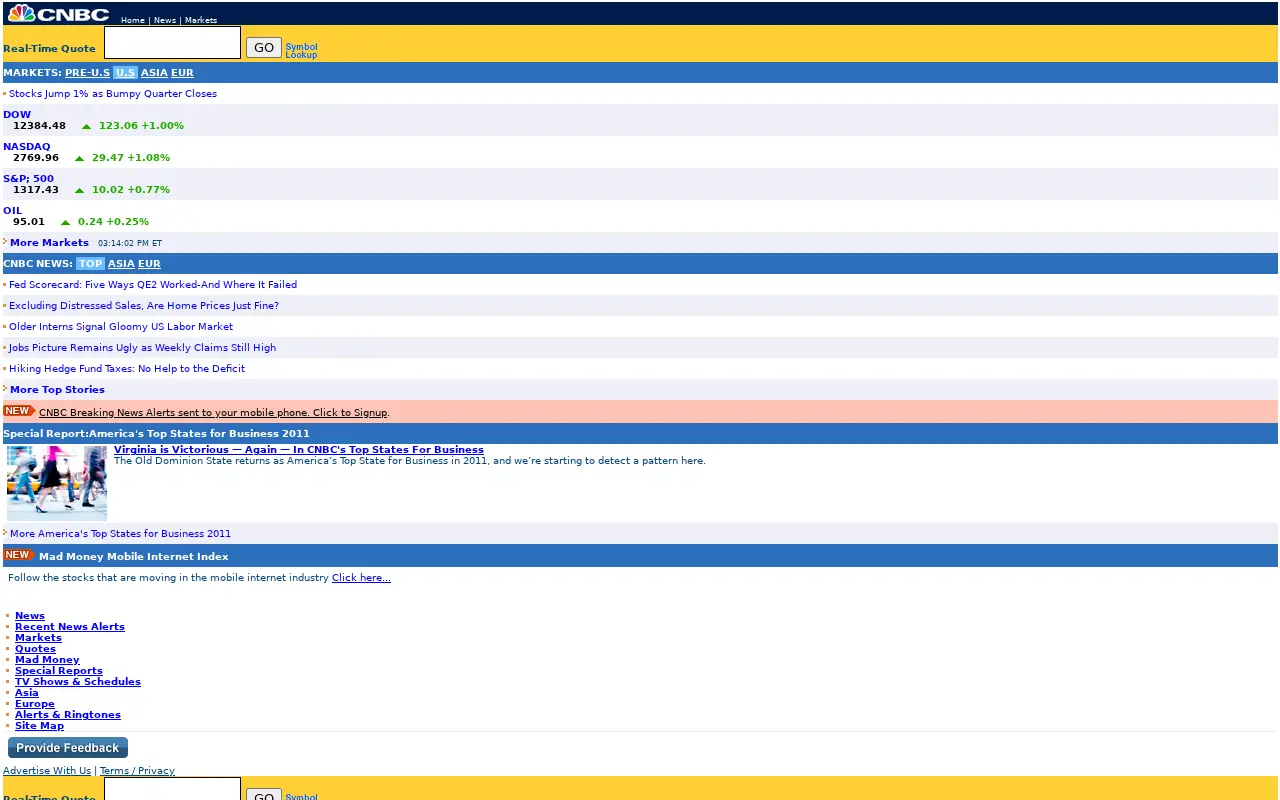Read 'Older Interns Signal Gloomy US Labor Market'
Screen dimensions: 1280x800
coord(121,327)
